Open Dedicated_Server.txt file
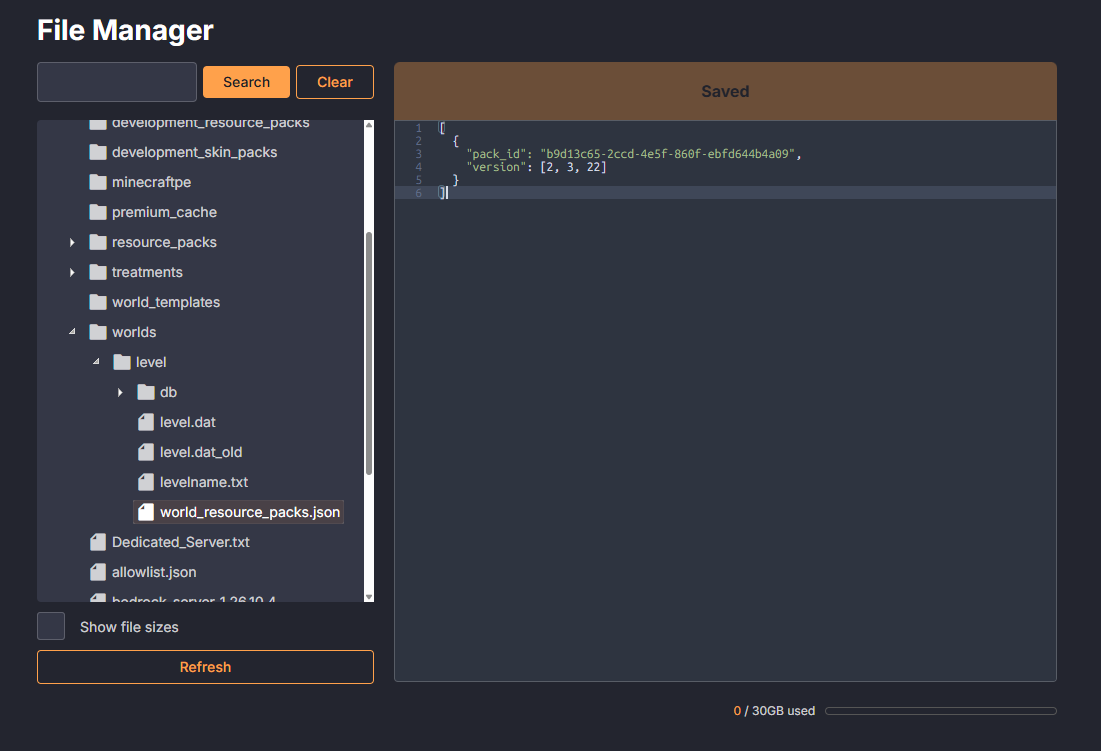Screen dimensions: 1101x751 (180, 543)
